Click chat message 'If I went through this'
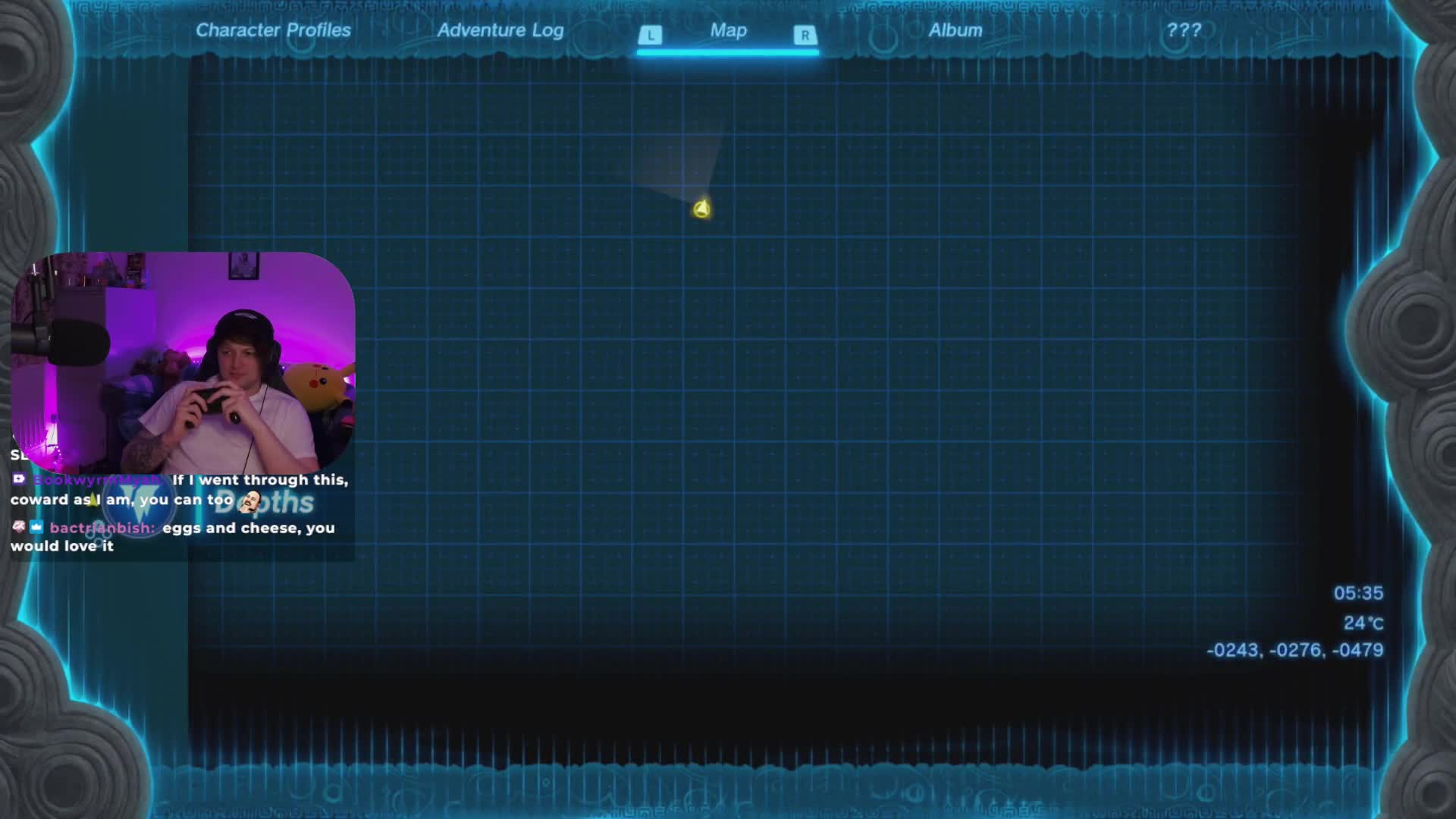 tap(180, 490)
